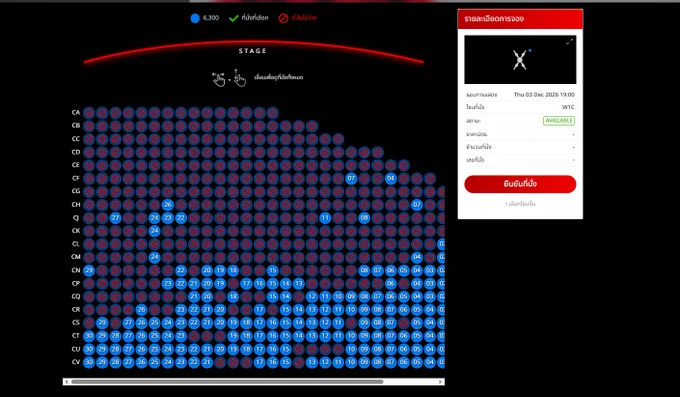Select seat 22 in row CJ
680x397 pixels.
181,218
